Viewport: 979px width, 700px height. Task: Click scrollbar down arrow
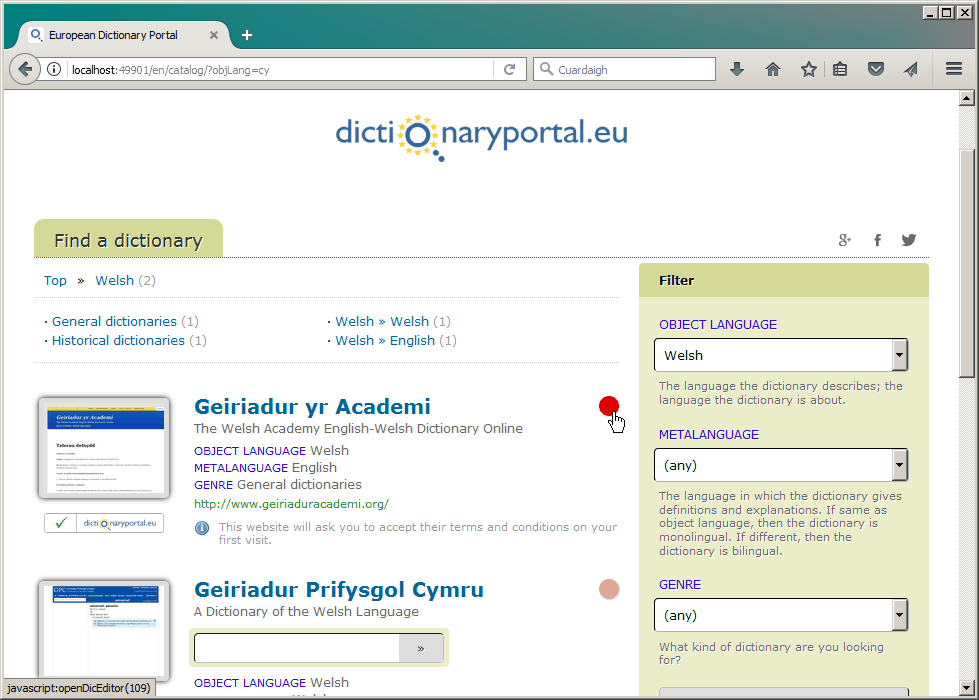click(x=967, y=688)
